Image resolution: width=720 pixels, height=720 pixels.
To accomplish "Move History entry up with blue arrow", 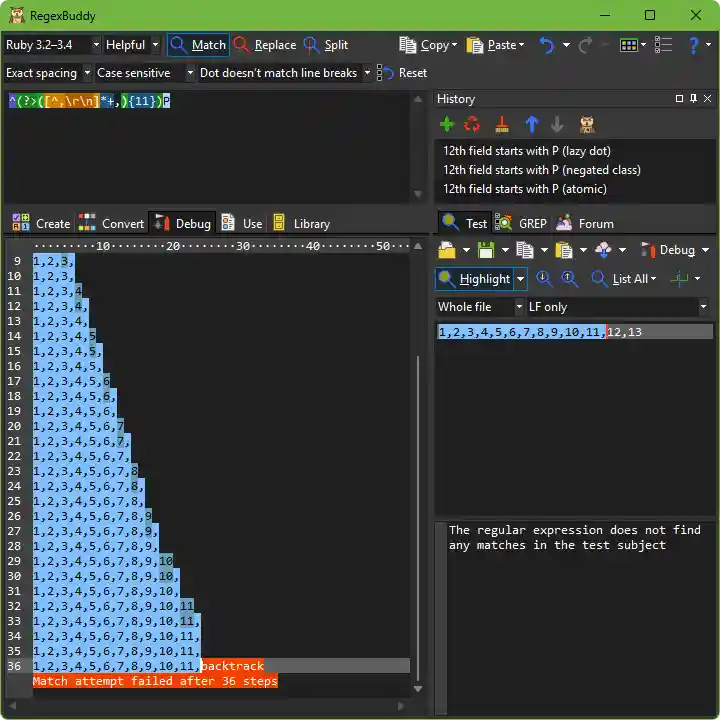I will tap(532, 124).
